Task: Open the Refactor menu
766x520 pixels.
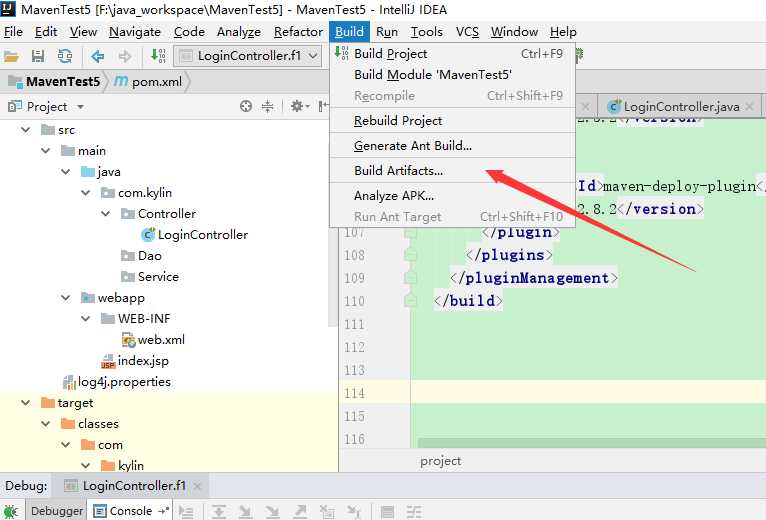Action: click(x=298, y=32)
